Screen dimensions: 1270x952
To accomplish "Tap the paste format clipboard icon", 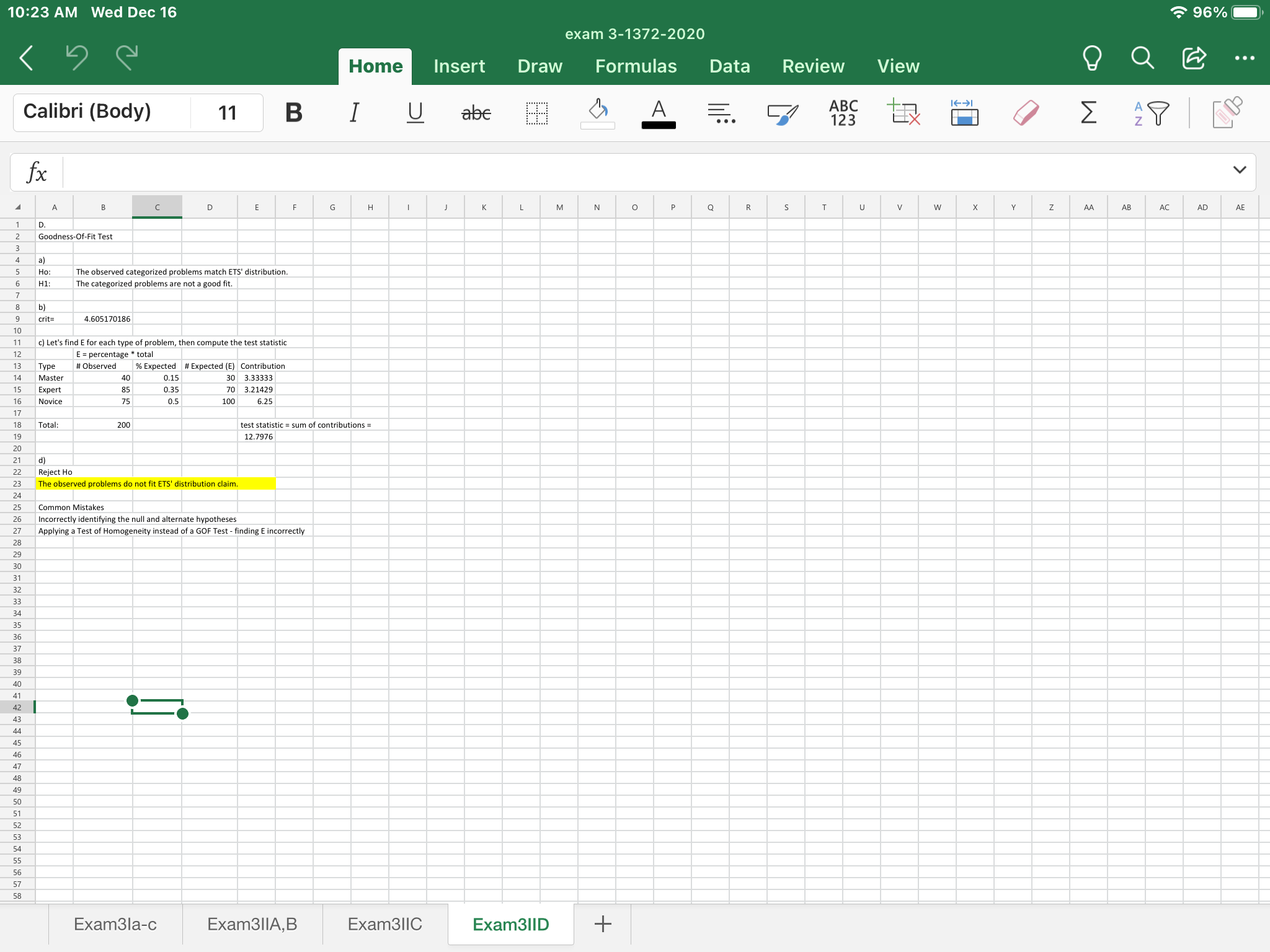I will pos(1227,113).
